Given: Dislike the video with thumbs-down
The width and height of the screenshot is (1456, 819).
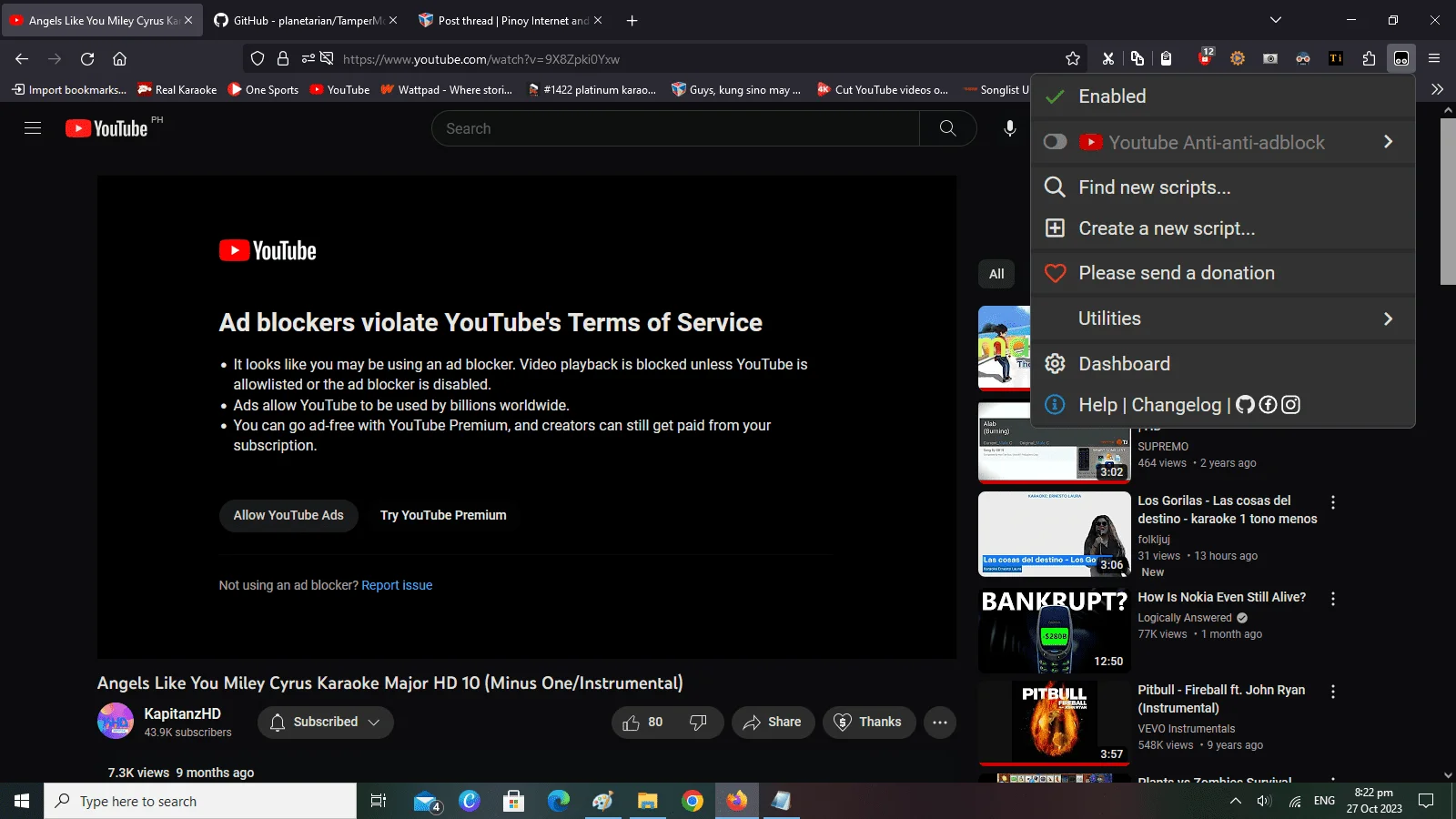Looking at the screenshot, I should [x=698, y=723].
